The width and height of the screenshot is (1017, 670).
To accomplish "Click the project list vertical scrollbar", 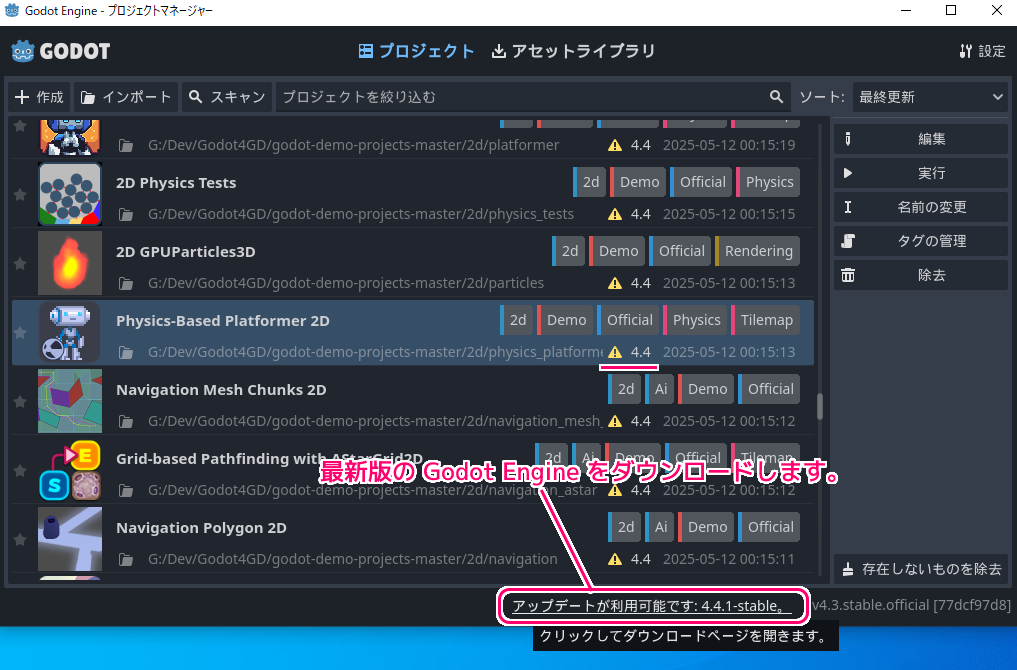I will pos(820,406).
